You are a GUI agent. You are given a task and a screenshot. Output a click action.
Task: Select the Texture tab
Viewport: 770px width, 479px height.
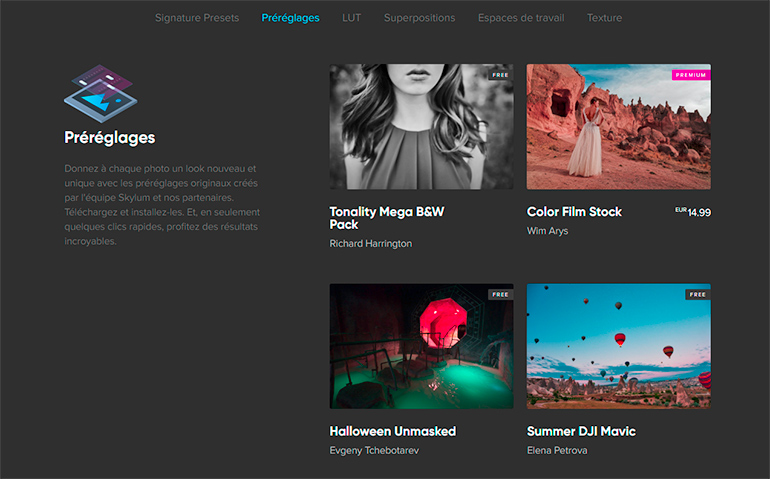coord(604,18)
